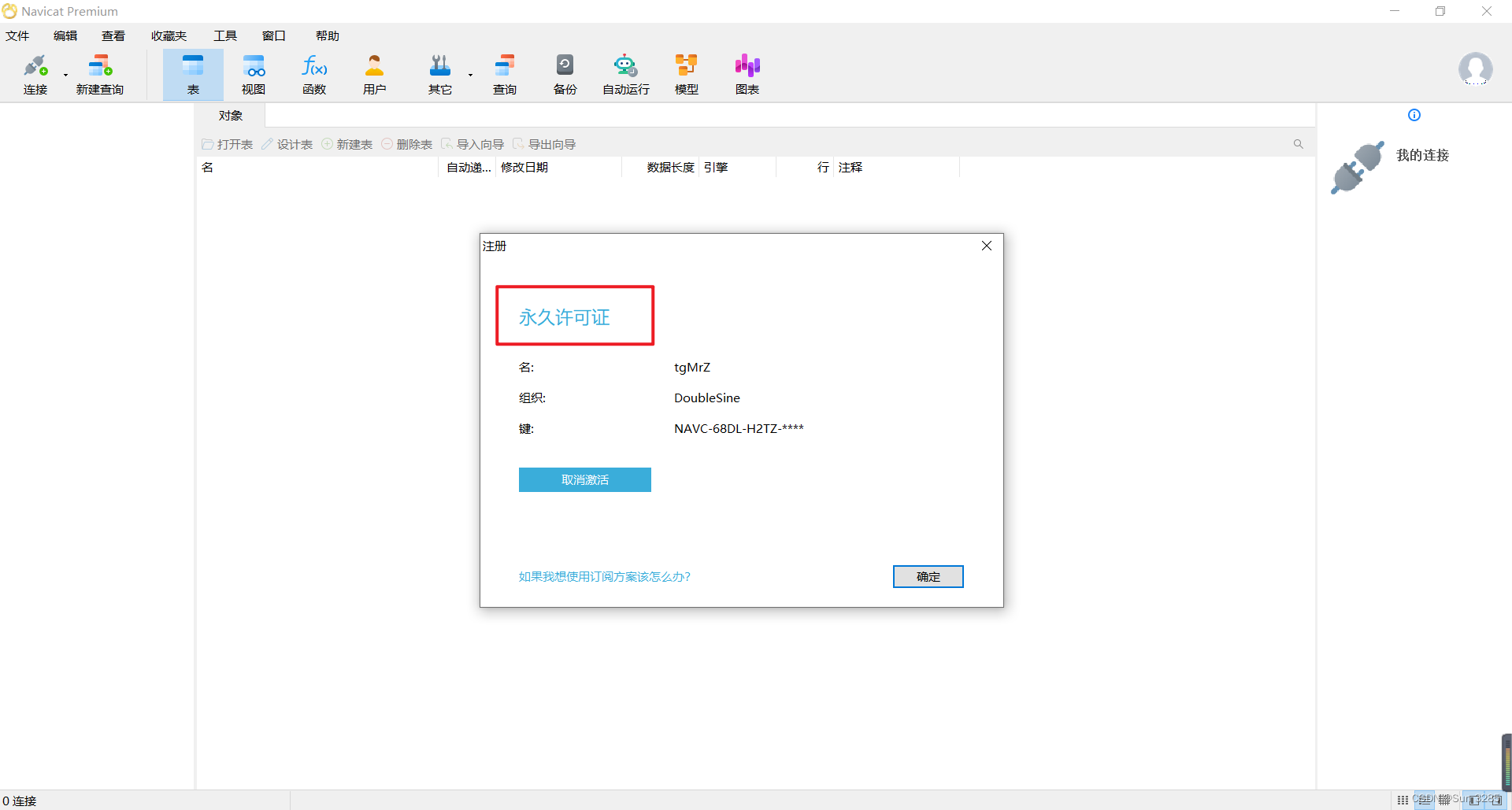Expand the dropdown arrow beside 其它

click(470, 76)
